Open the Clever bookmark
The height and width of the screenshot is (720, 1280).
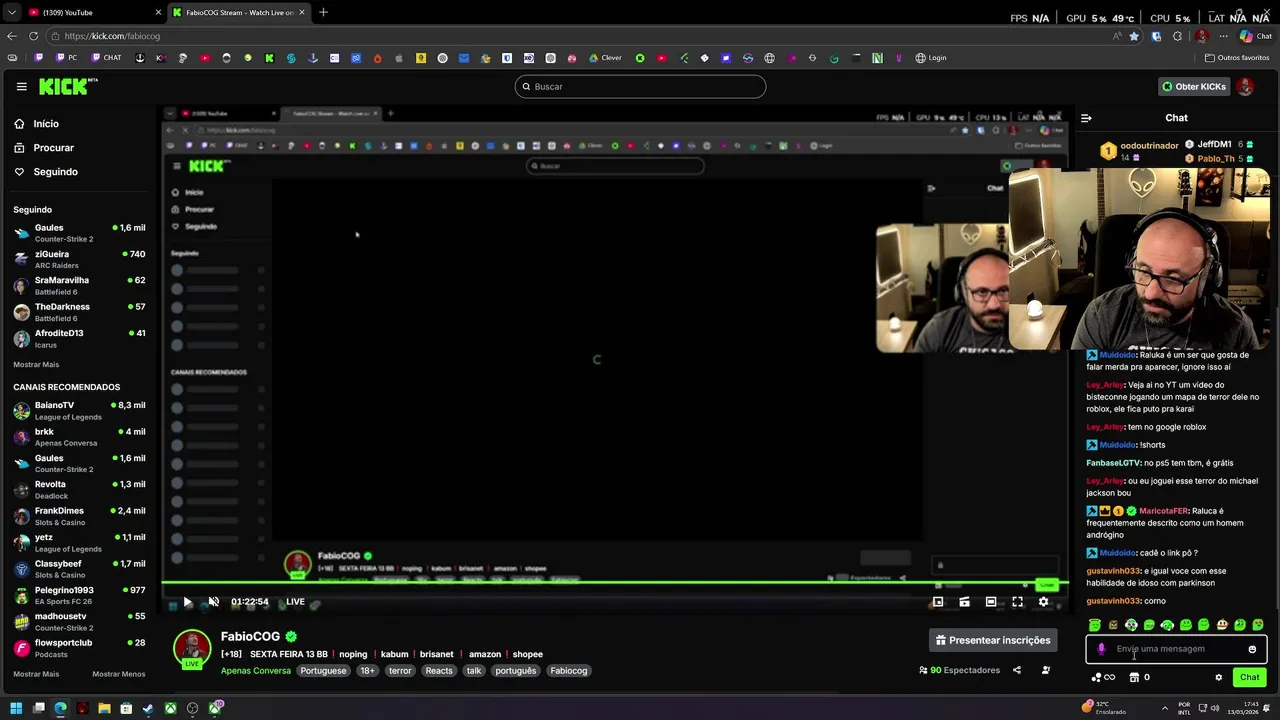605,58
